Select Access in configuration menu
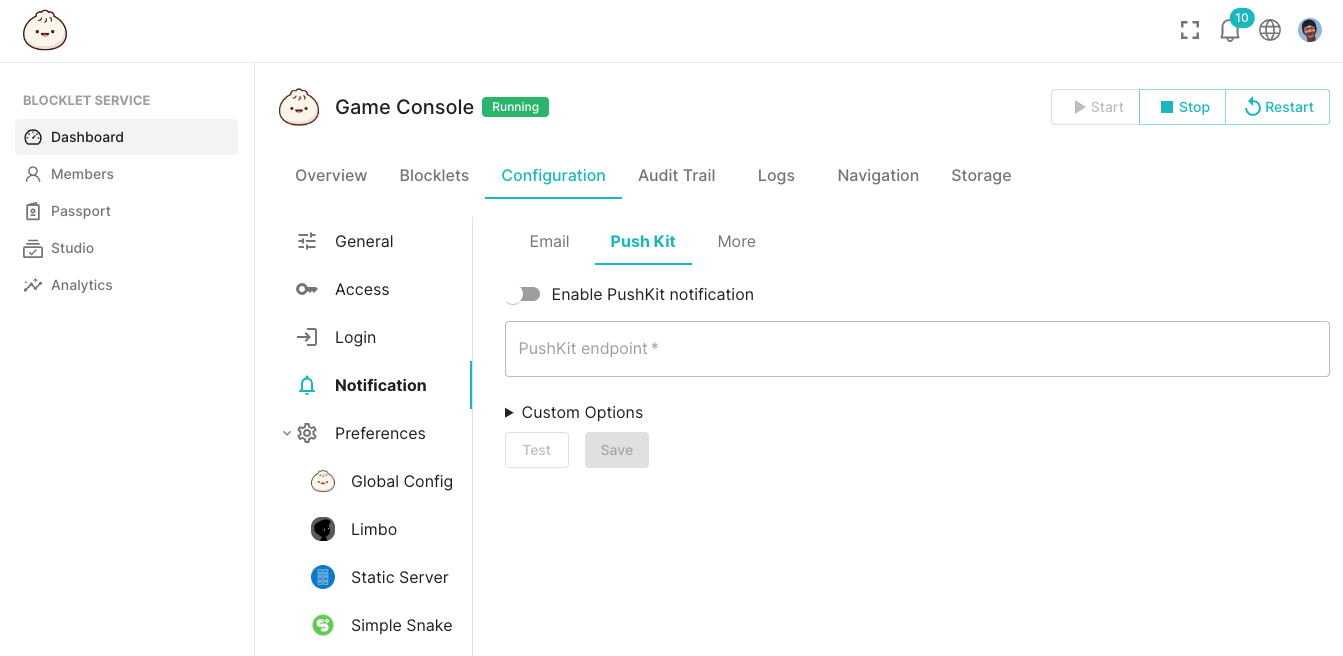Screen dimensions: 1343x656 (x=361, y=289)
